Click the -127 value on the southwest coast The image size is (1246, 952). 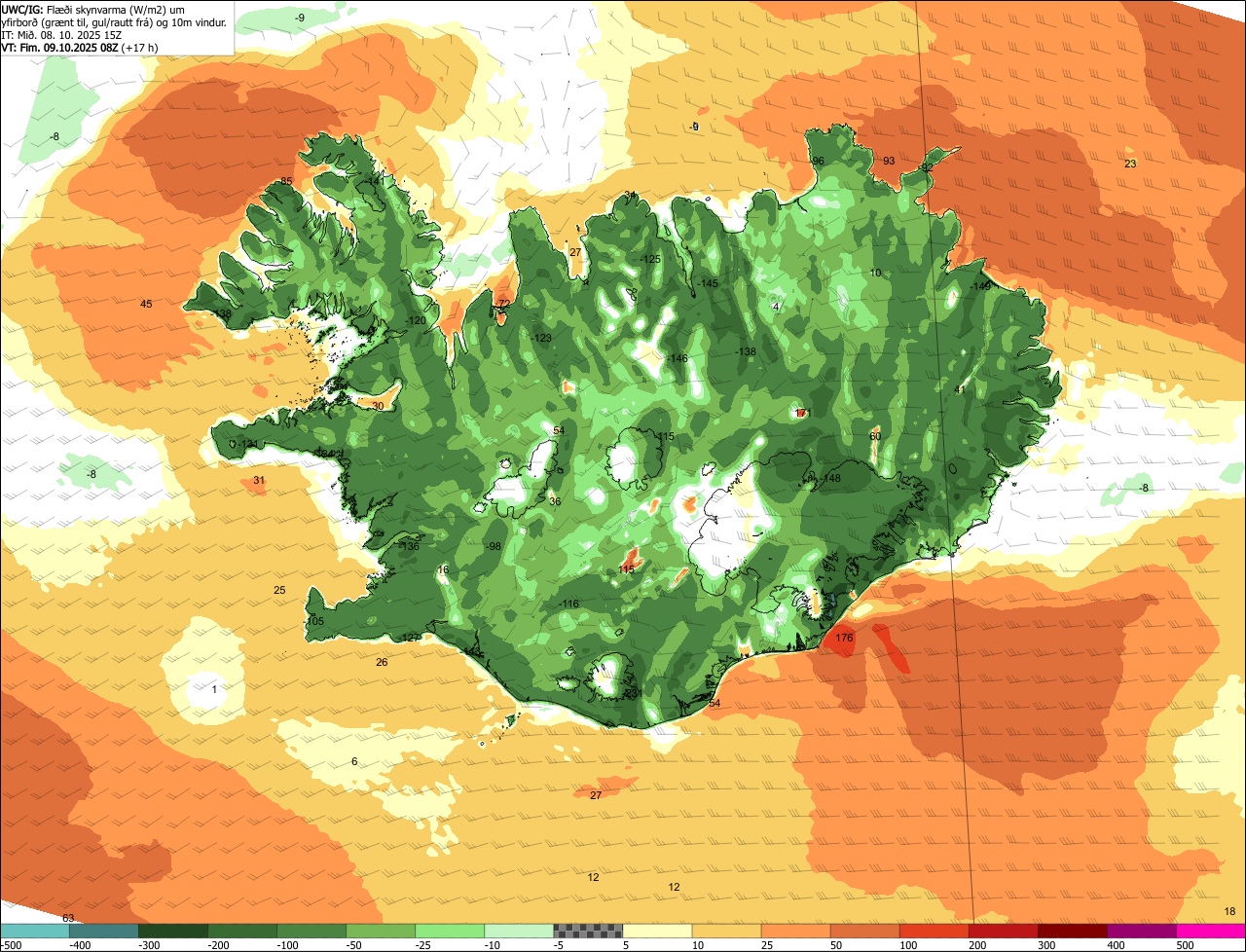pos(410,638)
